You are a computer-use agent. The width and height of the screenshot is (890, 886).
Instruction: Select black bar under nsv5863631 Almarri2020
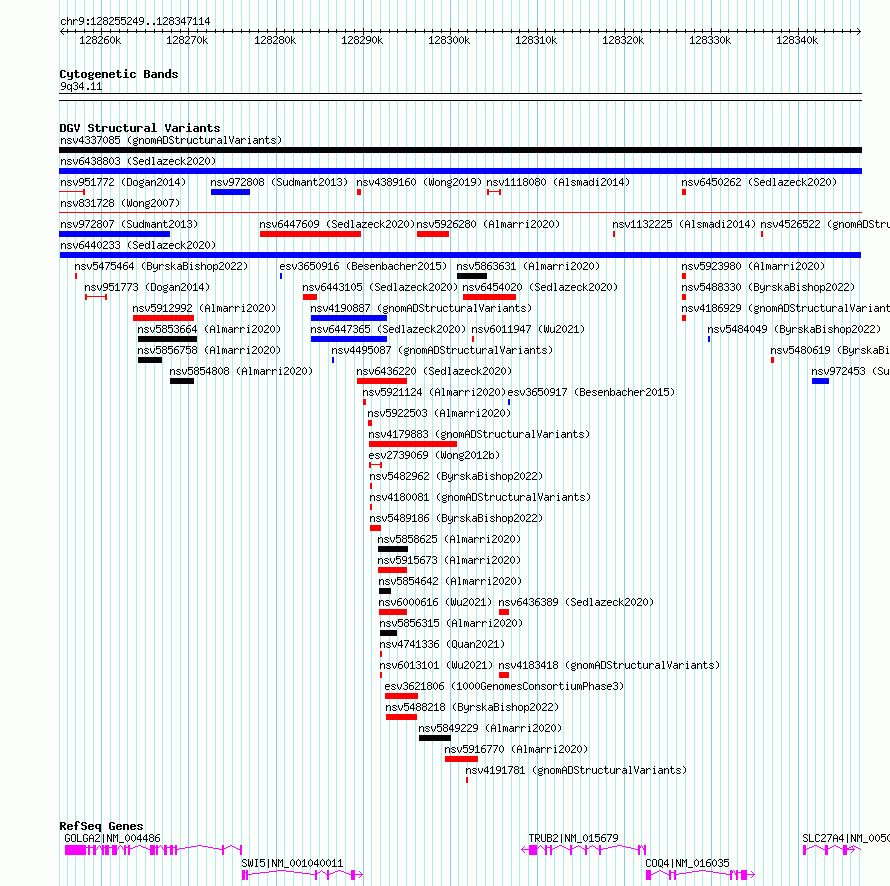[x=472, y=276]
